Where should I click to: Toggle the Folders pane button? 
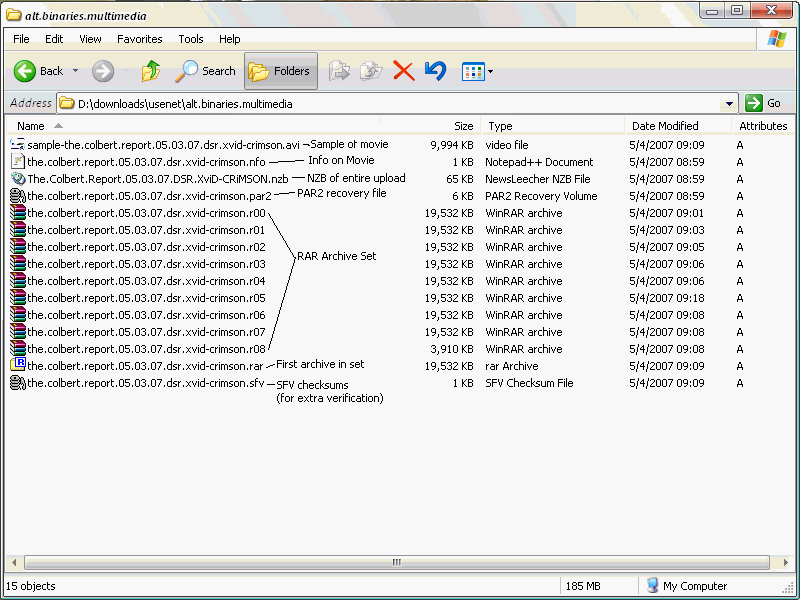coord(281,71)
